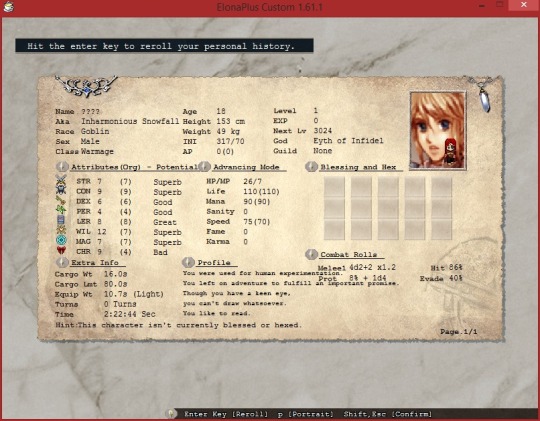
Task: Click the profile line 'You like to read.'
Action: point(216,314)
